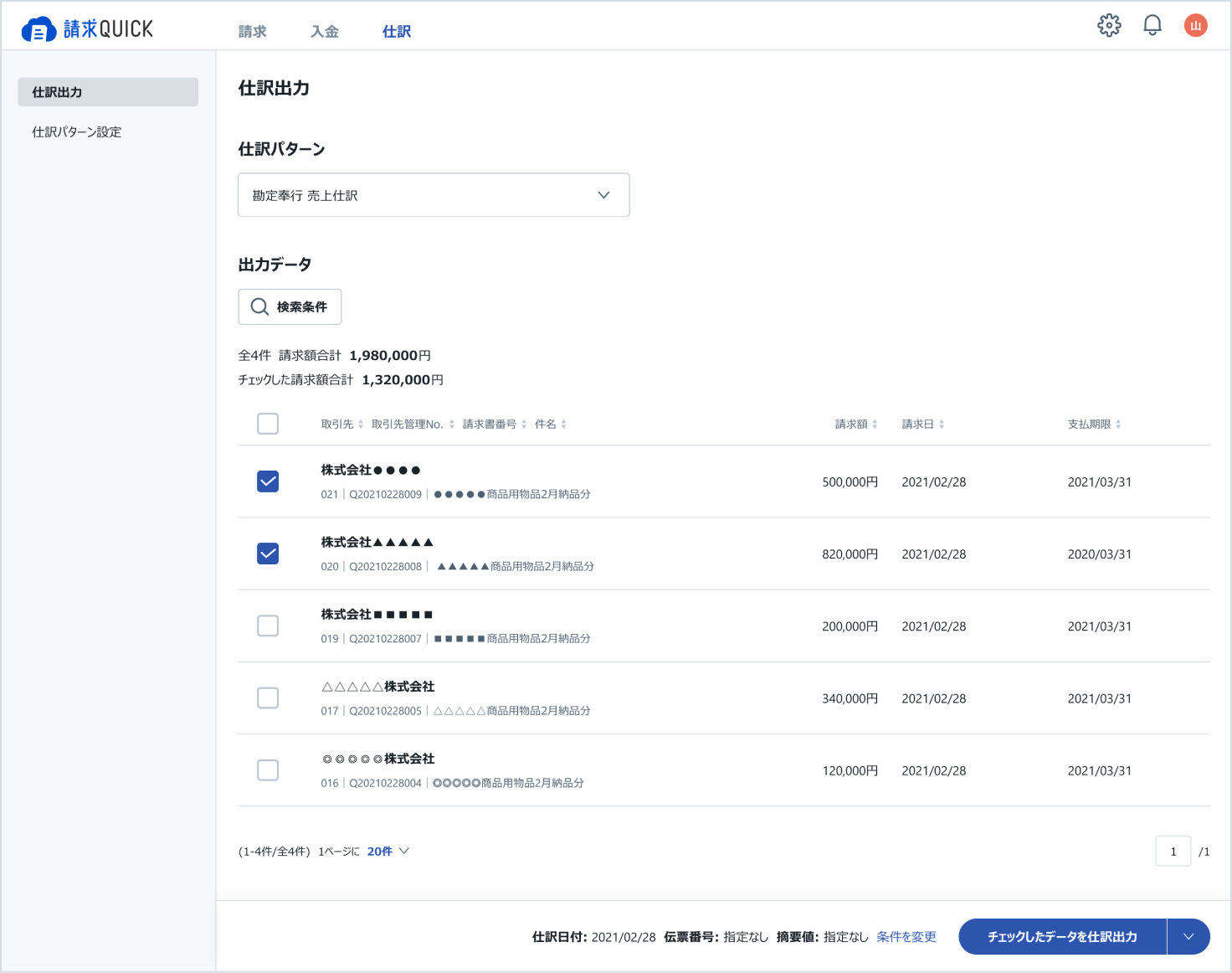Sort by 支払期限 column arrows
This screenshot has height=973, width=1232.
click(x=1118, y=425)
